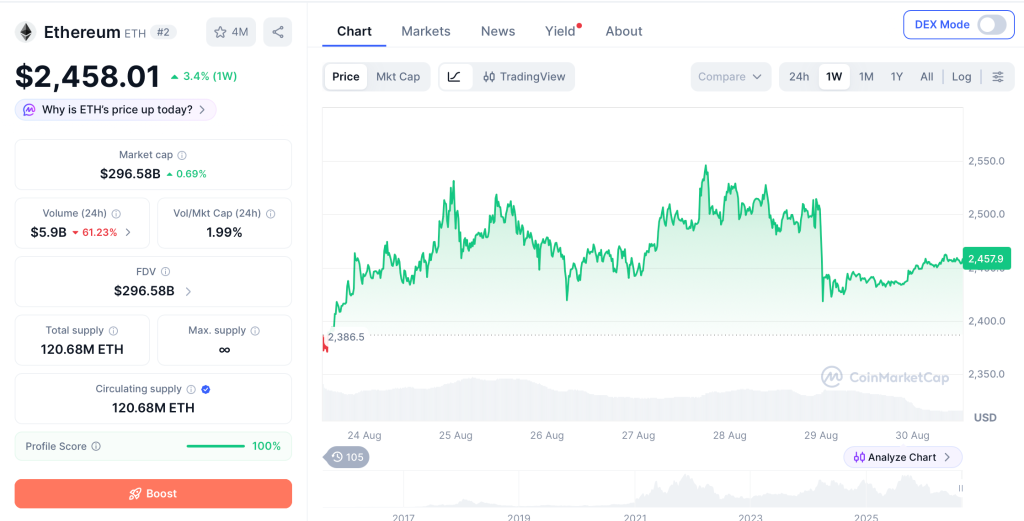Expand Volume (24h) details chevron

[x=128, y=232]
